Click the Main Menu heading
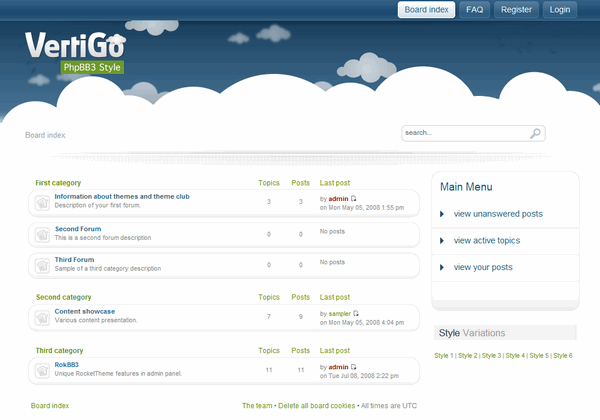Screen dimensions: 600x420 tap(466, 187)
